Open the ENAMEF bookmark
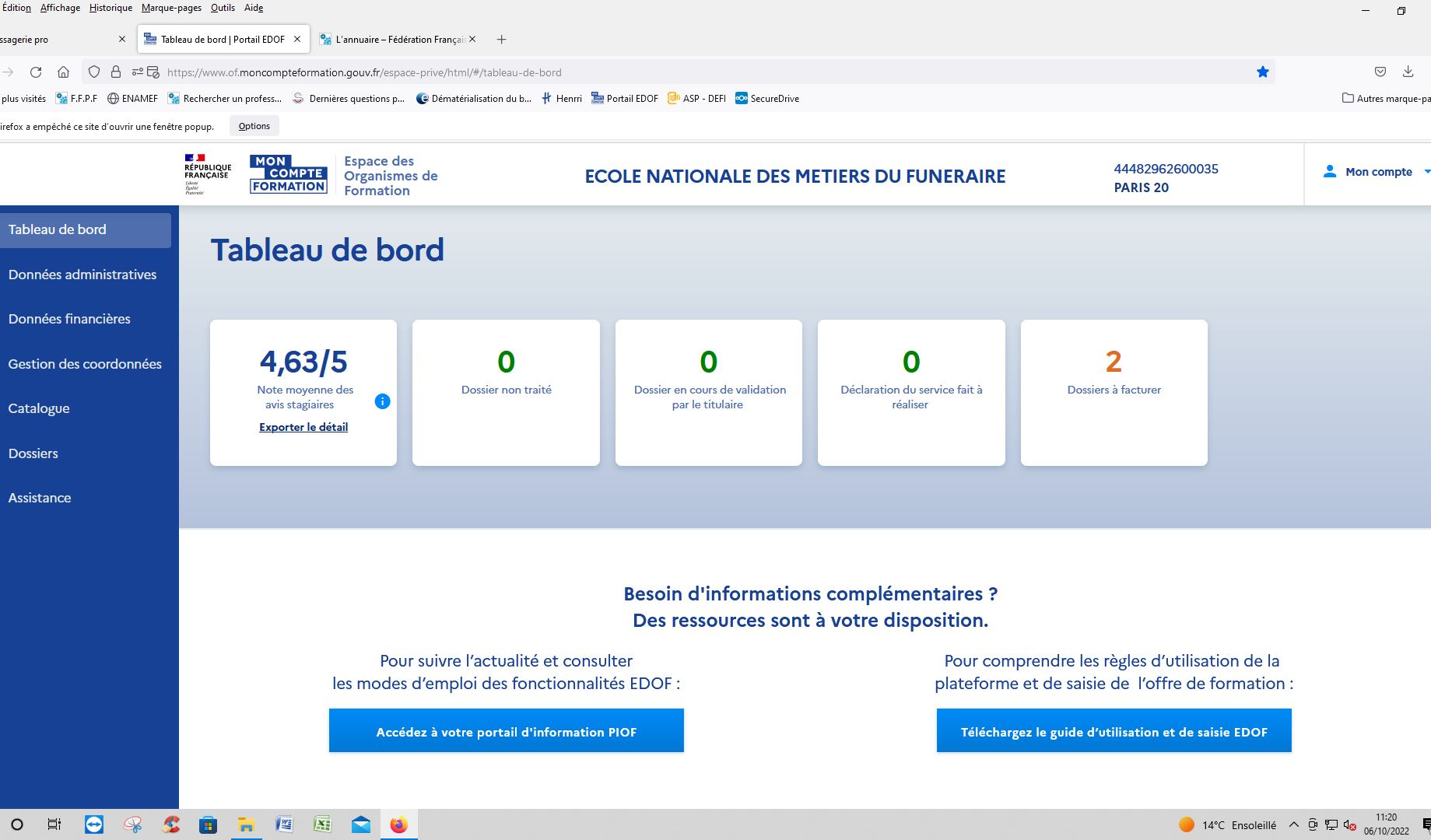Screen dimensions: 1431x840 pyautogui.click(x=132, y=99)
